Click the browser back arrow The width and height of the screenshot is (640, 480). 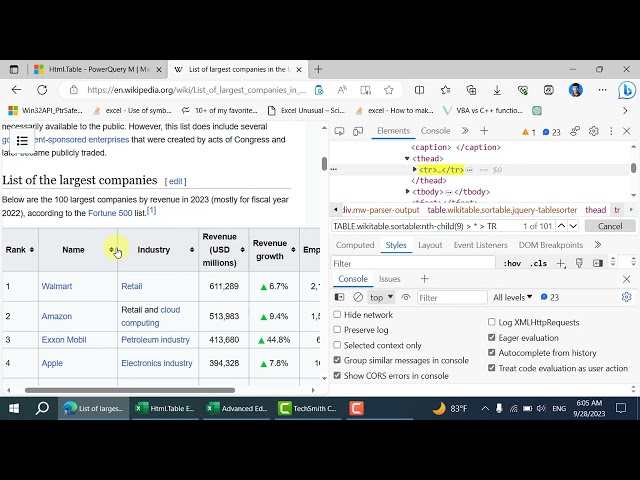[16, 90]
